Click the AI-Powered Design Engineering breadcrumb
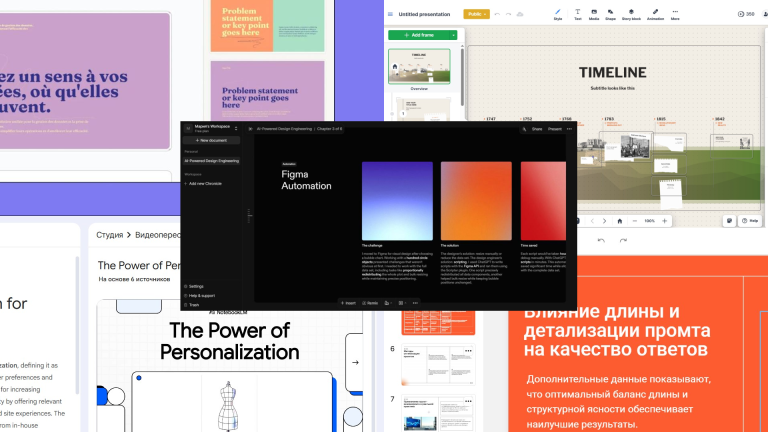Screen dimensions: 768x432 tap(284, 129)
